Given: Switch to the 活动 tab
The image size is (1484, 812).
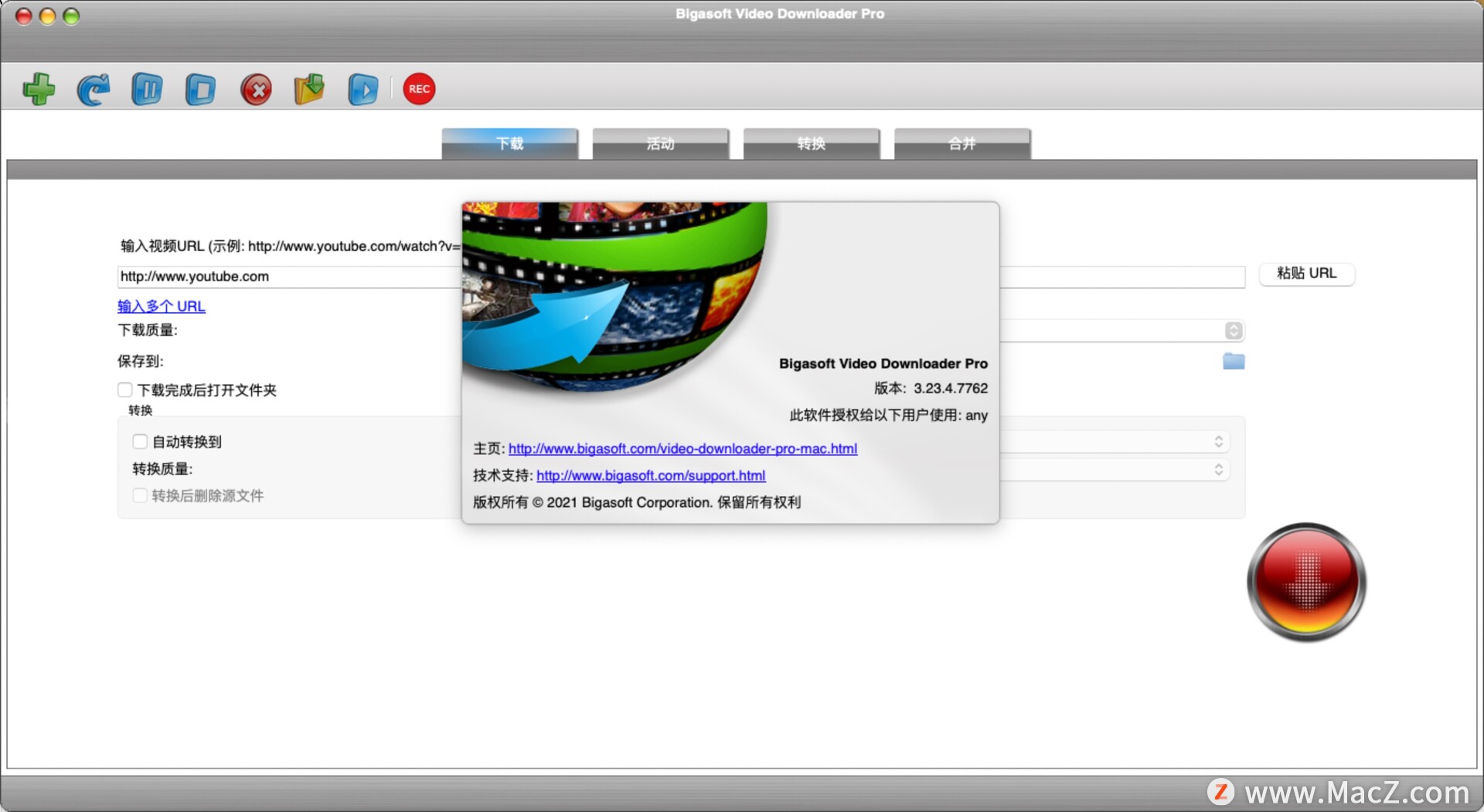Looking at the screenshot, I should point(661,144).
